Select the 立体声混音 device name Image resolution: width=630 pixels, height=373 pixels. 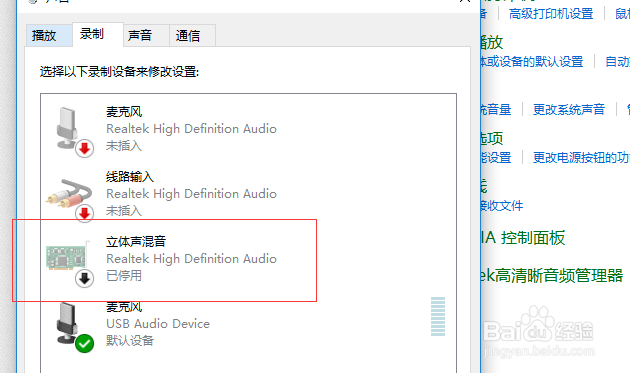click(x=136, y=241)
